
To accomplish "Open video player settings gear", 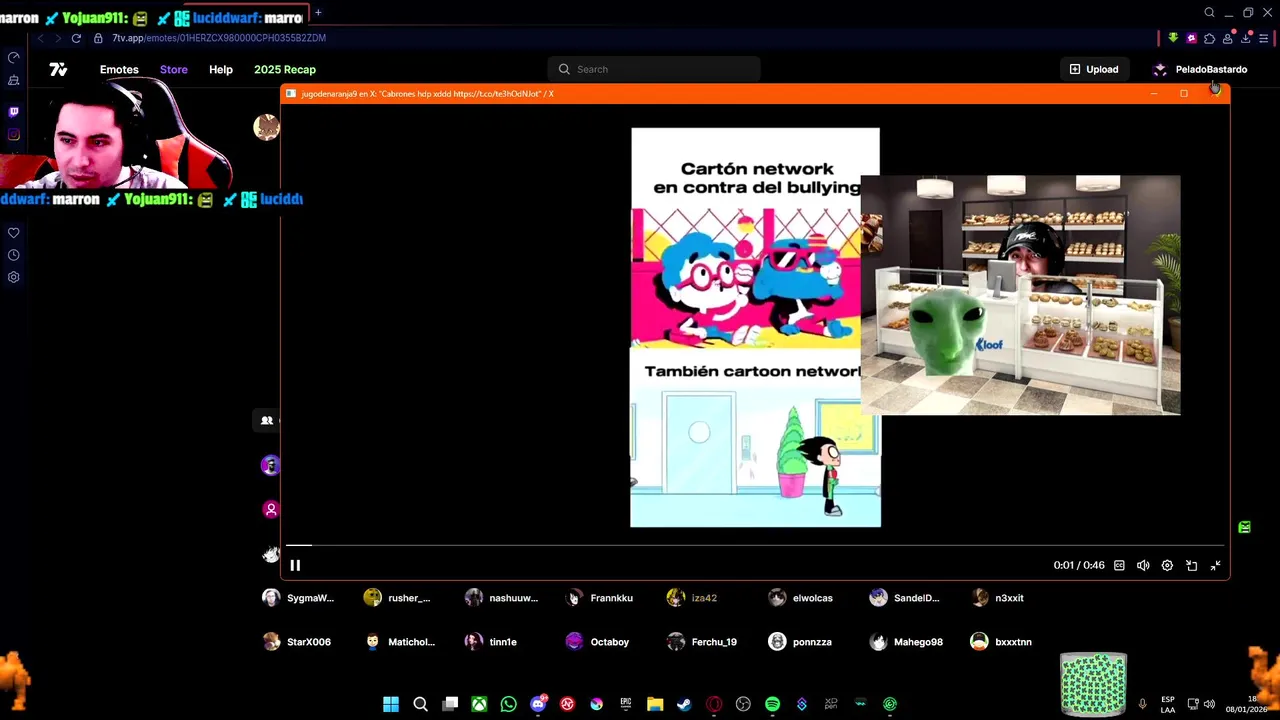I will pyautogui.click(x=1167, y=565).
